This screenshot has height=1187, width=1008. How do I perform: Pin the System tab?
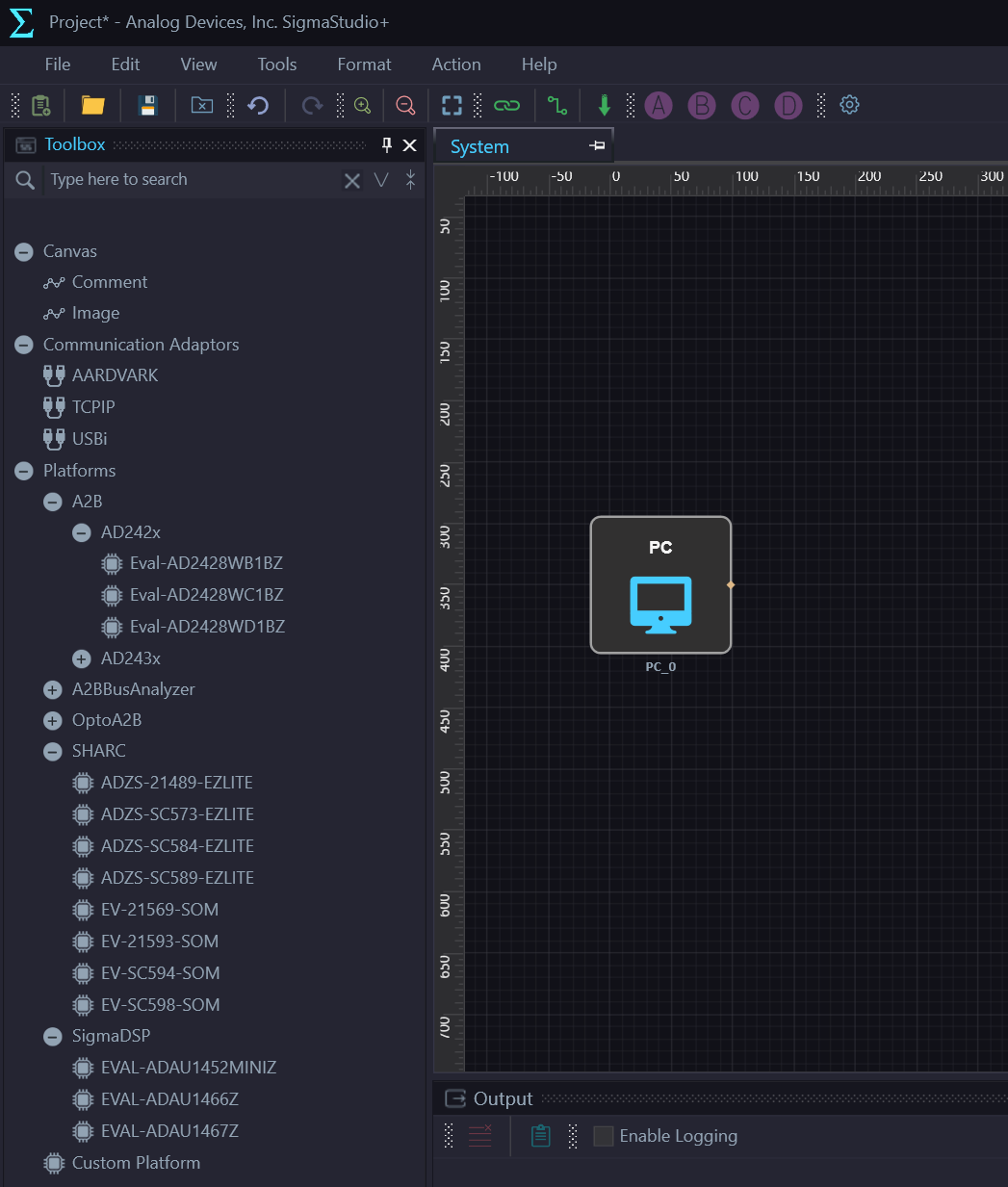[x=598, y=146]
